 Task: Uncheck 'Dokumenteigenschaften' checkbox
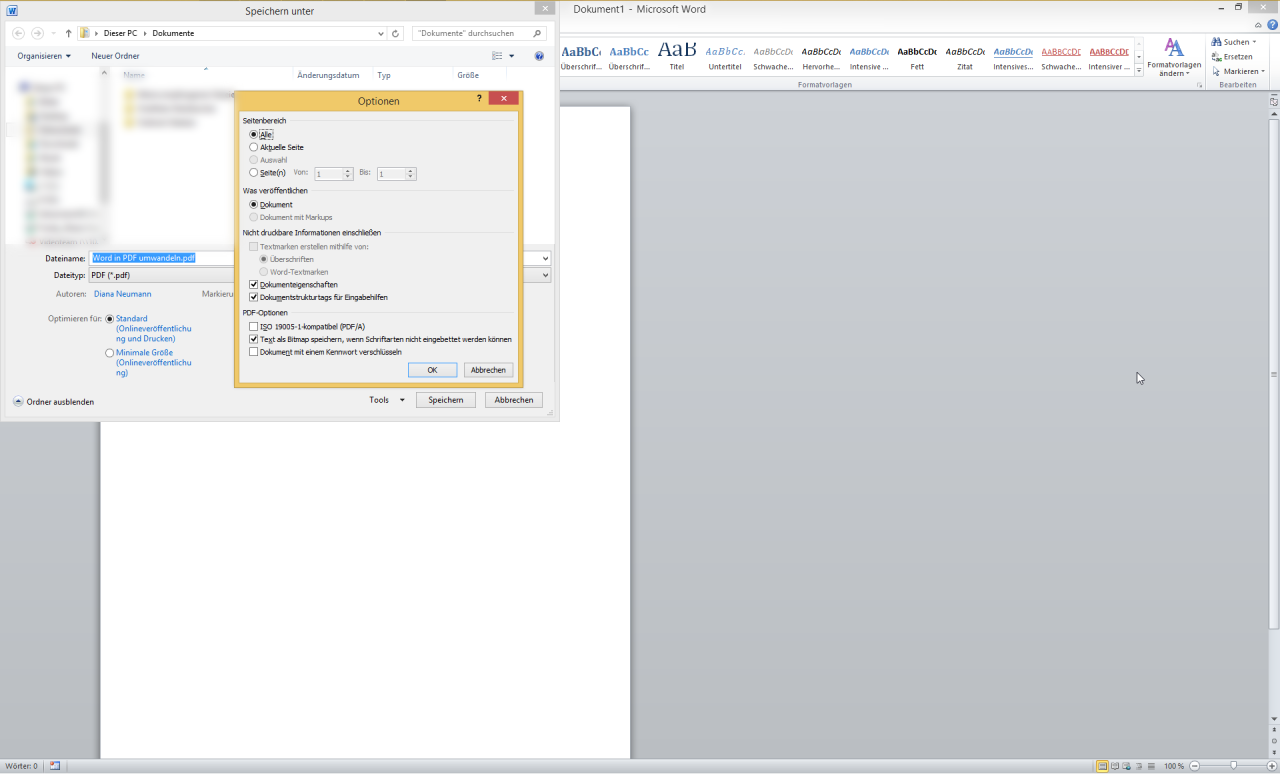(254, 285)
